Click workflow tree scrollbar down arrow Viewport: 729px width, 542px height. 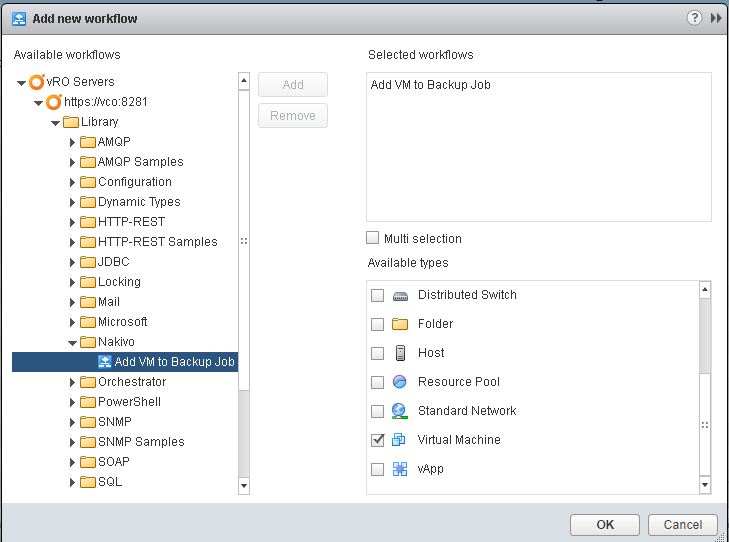coord(244,486)
